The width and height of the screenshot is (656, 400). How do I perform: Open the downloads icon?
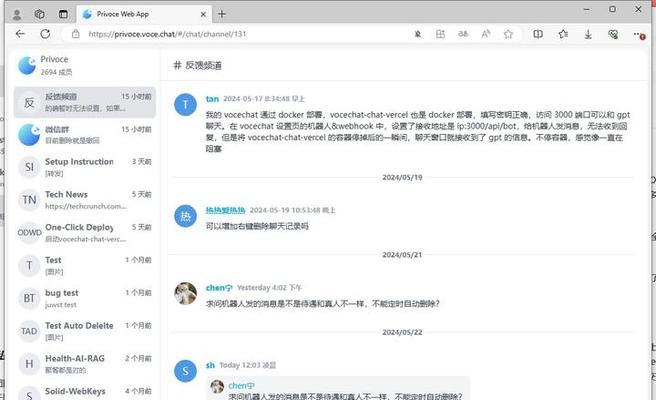pyautogui.click(x=588, y=34)
